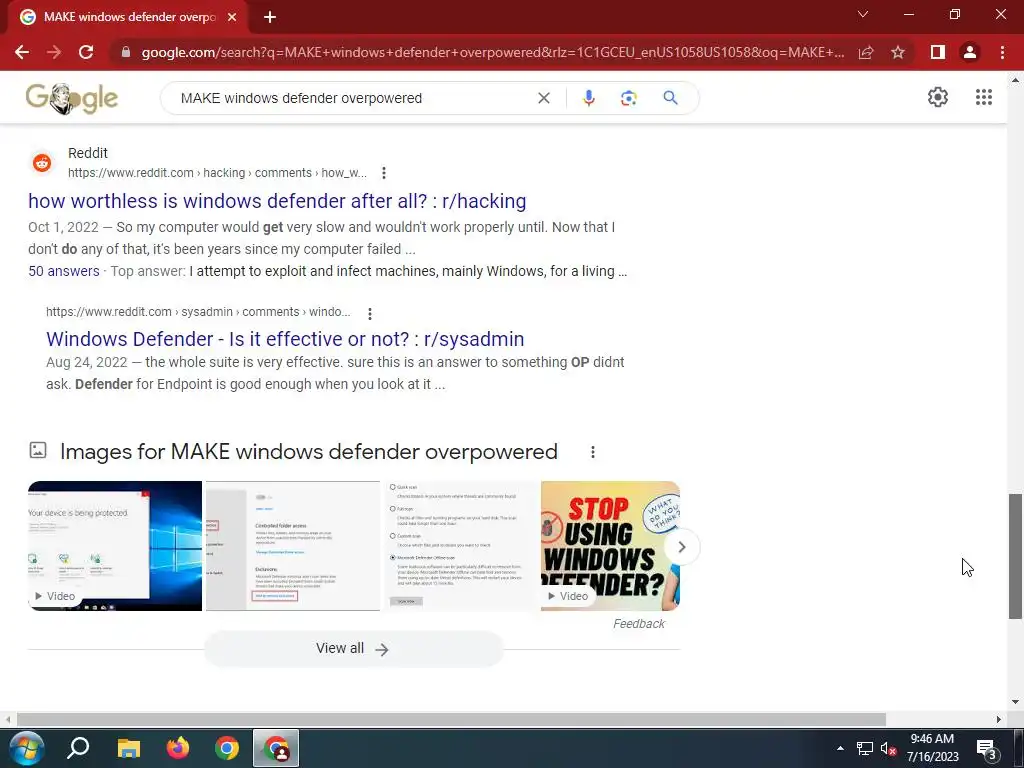Image resolution: width=1024 pixels, height=768 pixels.
Task: Open 'STOP USING WINDOWS DEFENDER' video thumbnail
Action: pyautogui.click(x=610, y=546)
